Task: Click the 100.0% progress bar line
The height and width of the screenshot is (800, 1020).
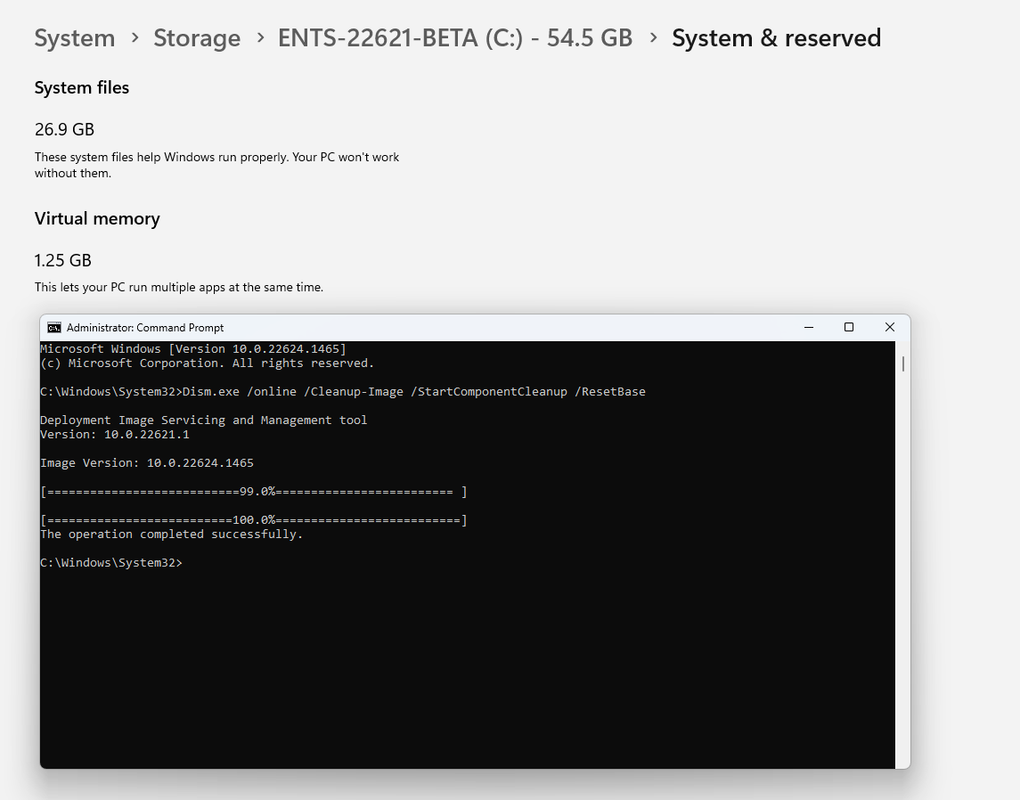Action: [254, 520]
